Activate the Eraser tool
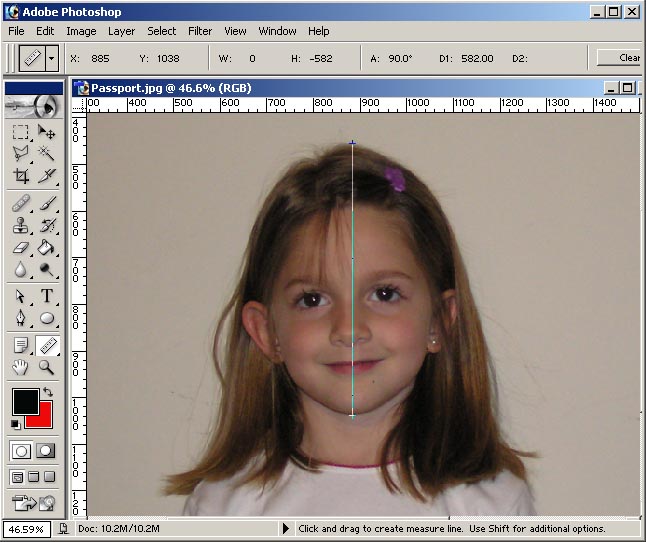Screen dimensions: 646x542 [21, 248]
